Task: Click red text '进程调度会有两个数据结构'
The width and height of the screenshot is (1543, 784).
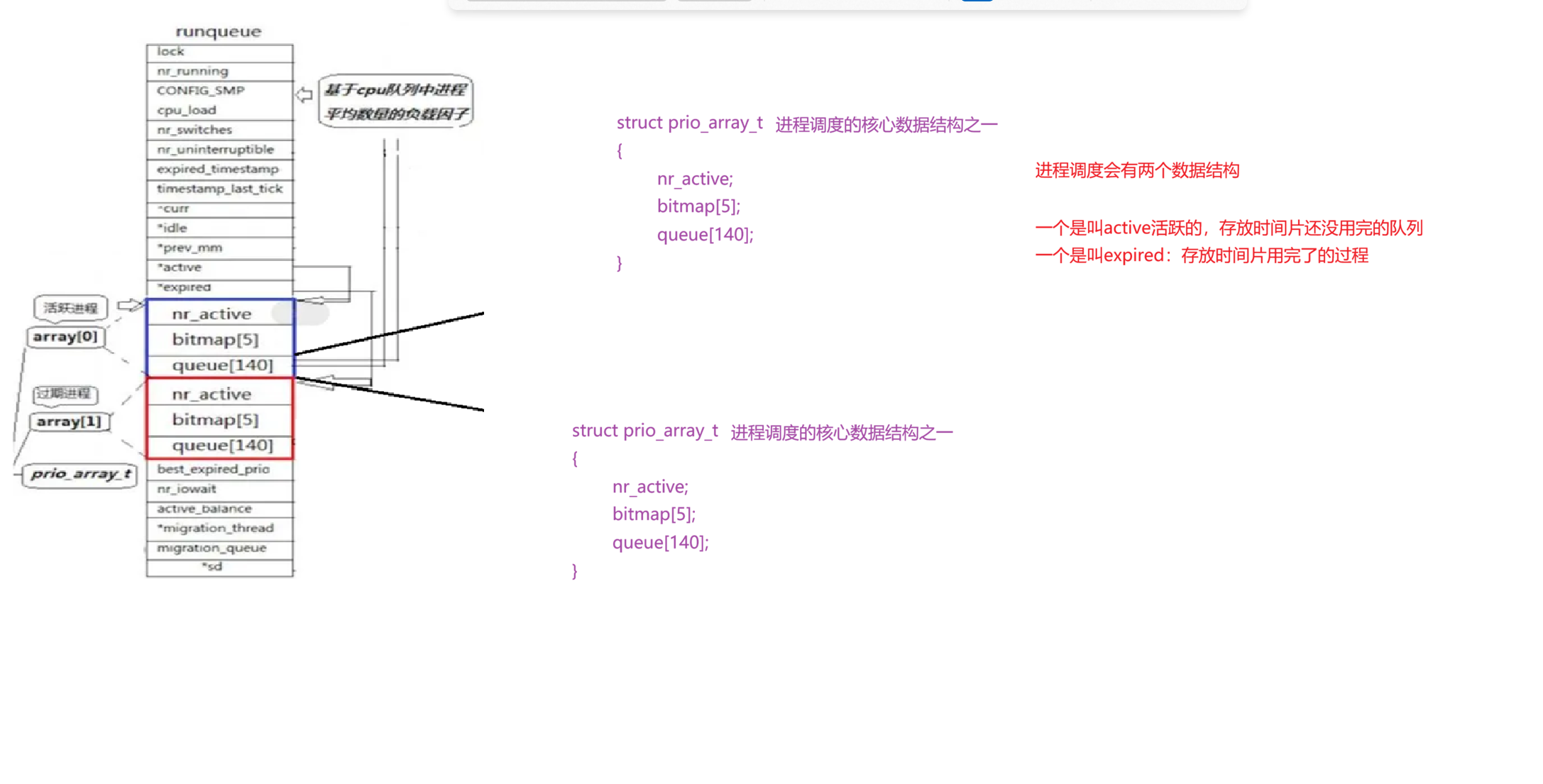Action: tap(1136, 171)
